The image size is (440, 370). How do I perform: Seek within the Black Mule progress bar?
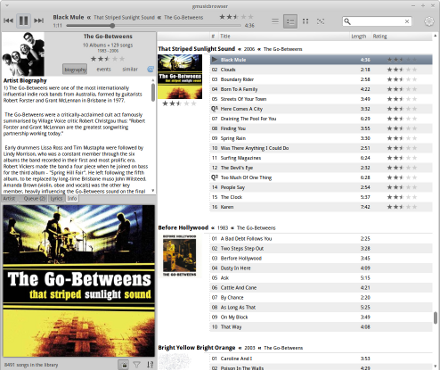tap(153, 25)
